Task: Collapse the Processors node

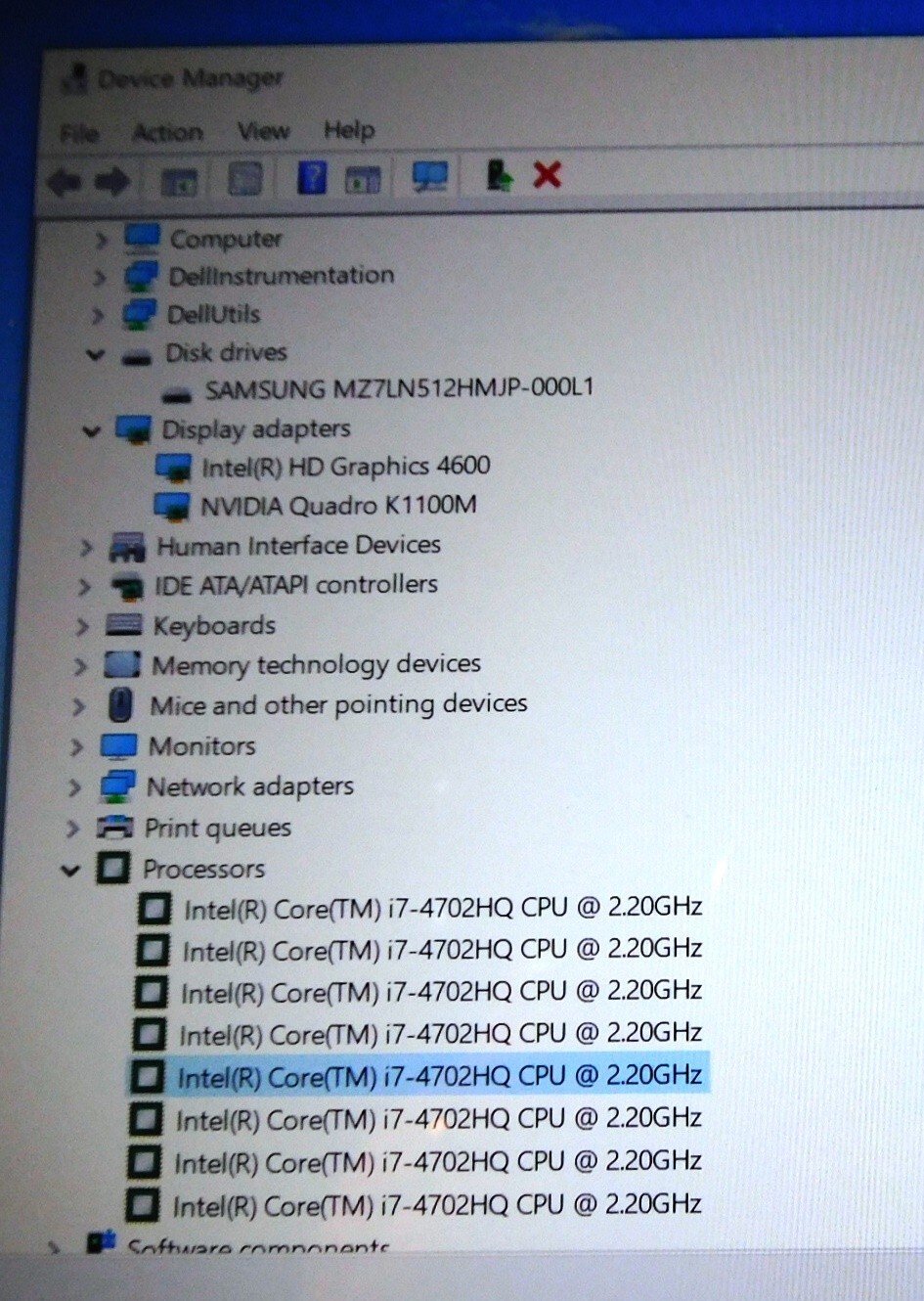Action: coord(69,870)
